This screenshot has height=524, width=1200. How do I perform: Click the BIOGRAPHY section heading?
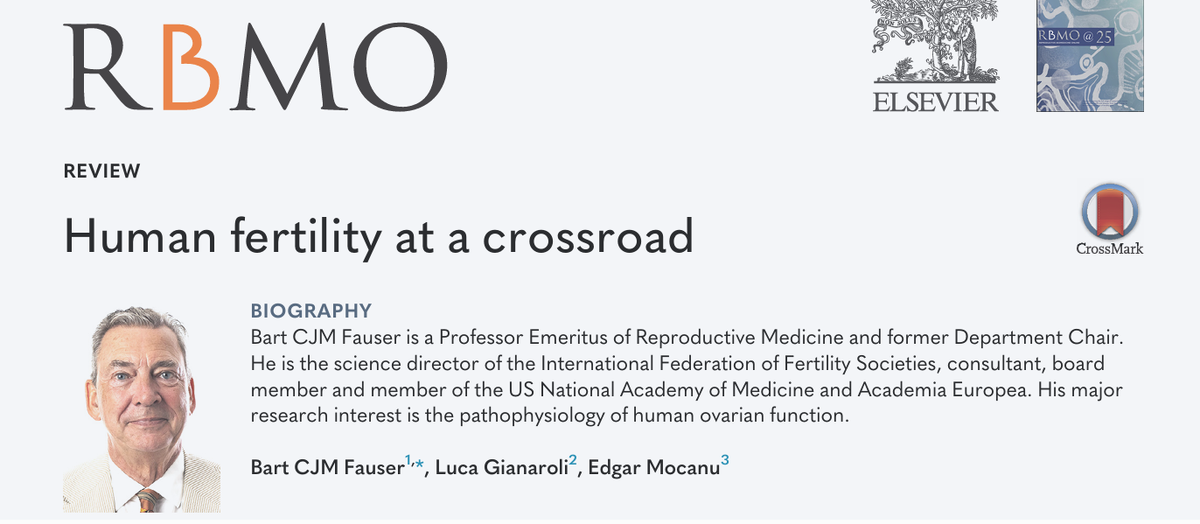pos(310,310)
